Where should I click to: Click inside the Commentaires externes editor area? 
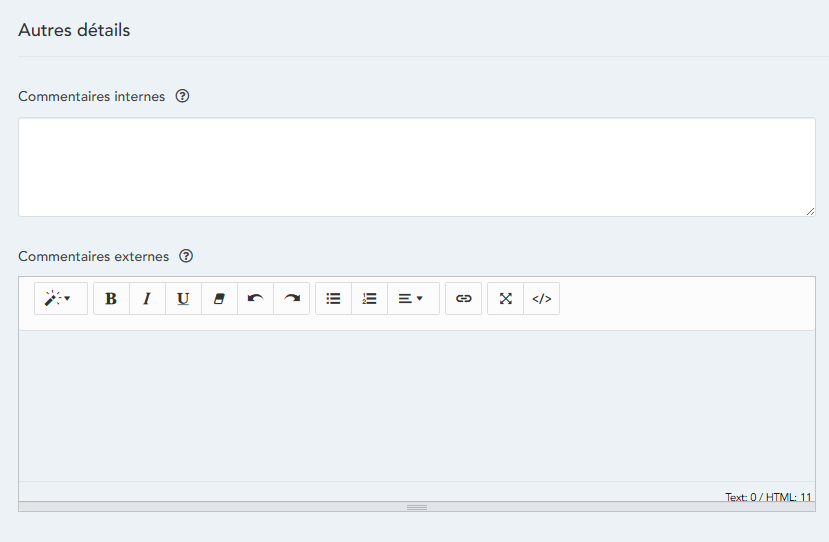416,405
